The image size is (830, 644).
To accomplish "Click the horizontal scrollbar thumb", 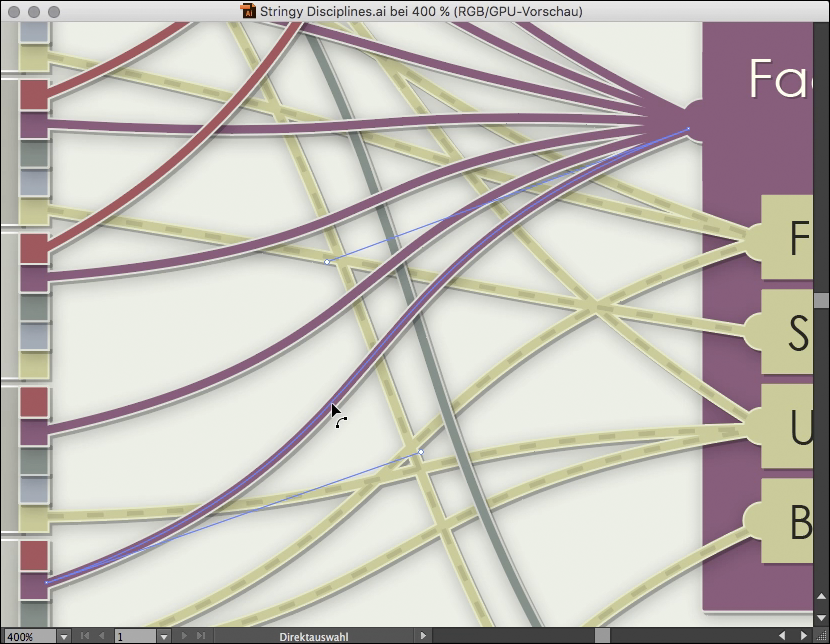I will tap(602, 636).
